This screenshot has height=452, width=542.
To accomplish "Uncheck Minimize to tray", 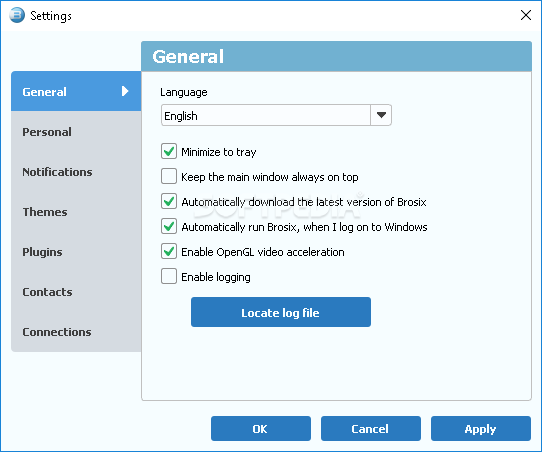I will 169,151.
